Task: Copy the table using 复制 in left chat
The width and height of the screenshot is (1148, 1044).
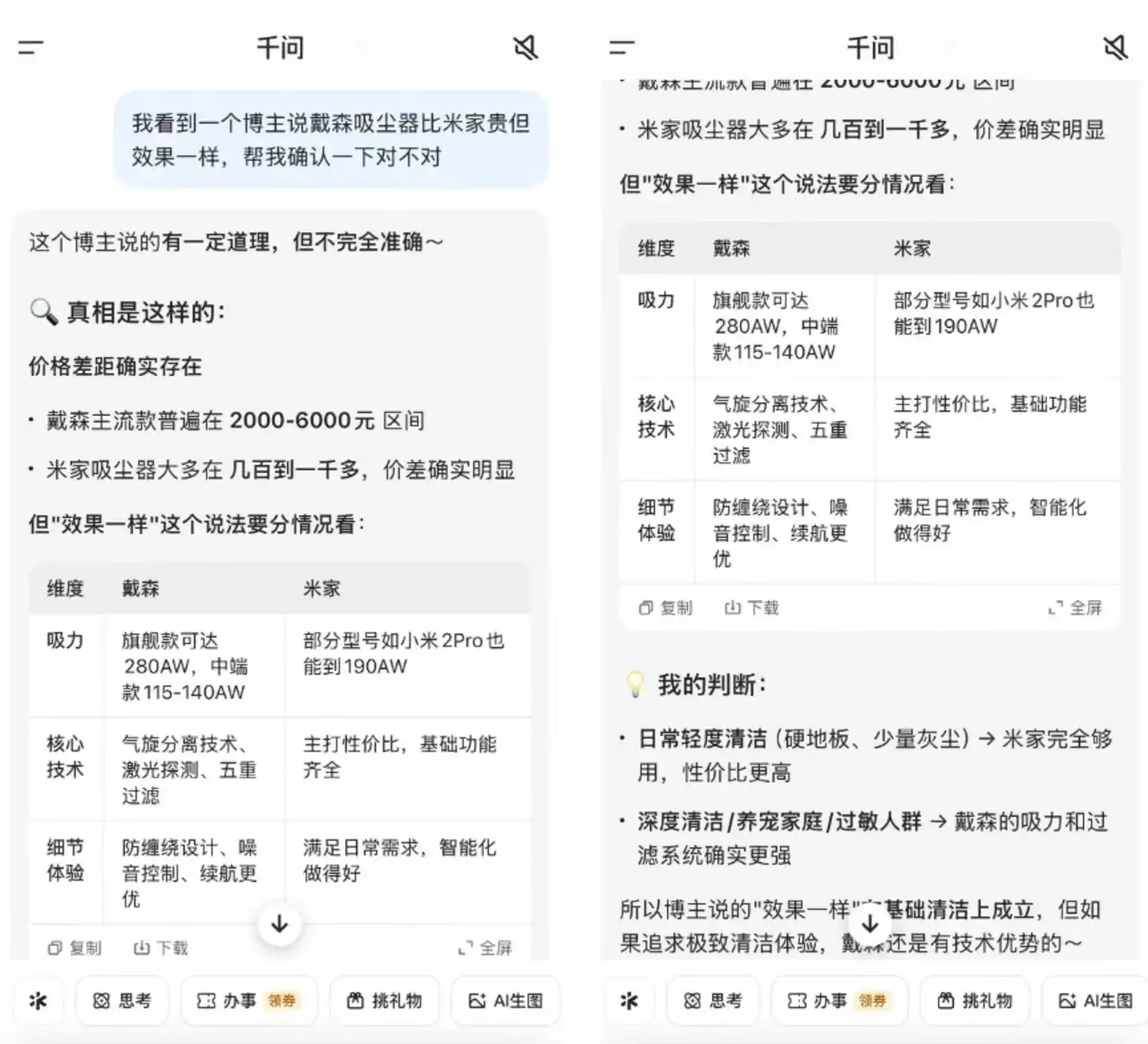Action: [74, 948]
